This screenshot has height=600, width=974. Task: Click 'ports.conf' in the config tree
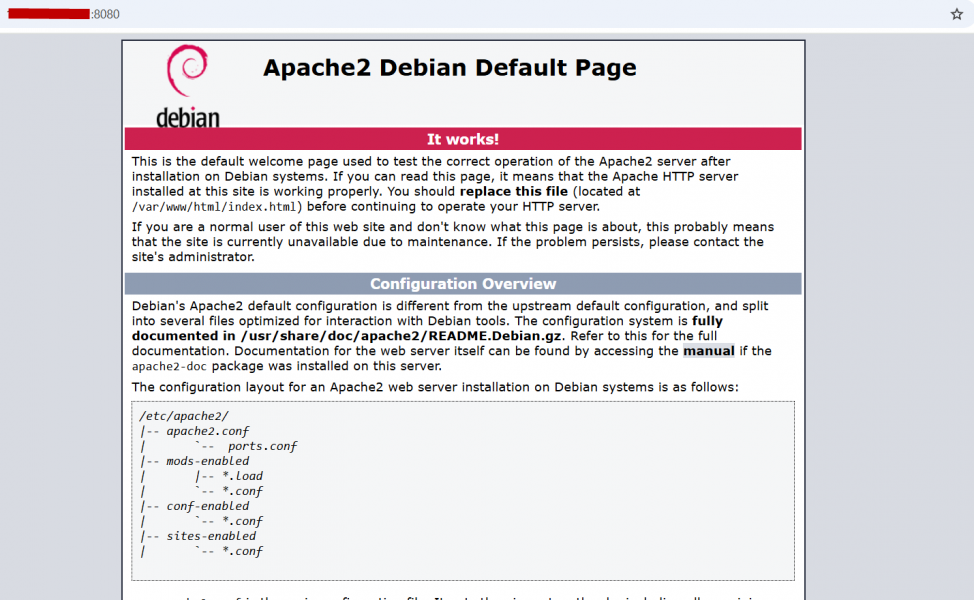pos(262,446)
